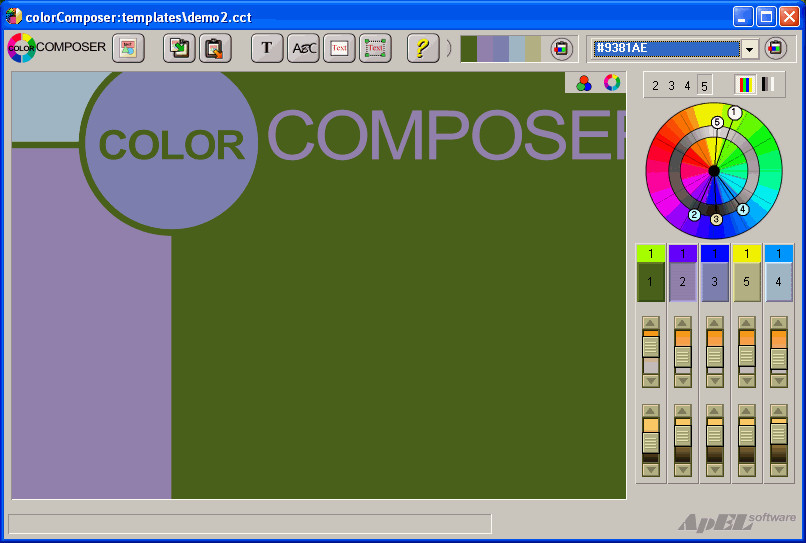Select the purple swatch labeled 2

pyautogui.click(x=683, y=282)
